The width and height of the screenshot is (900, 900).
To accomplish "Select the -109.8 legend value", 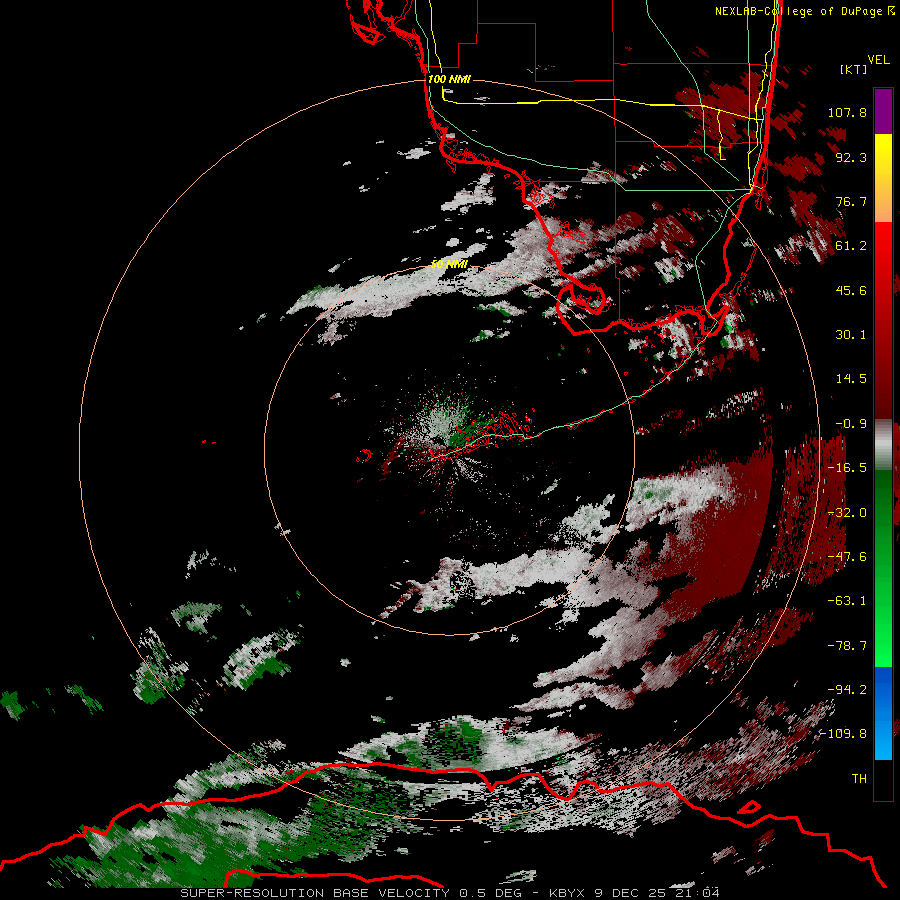I will [843, 734].
